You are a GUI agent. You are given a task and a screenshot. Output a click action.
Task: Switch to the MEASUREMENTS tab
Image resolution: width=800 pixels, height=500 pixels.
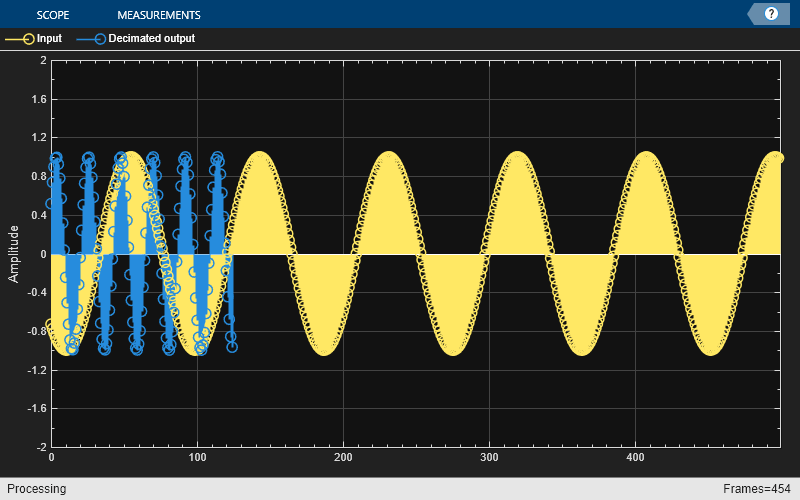tap(159, 15)
